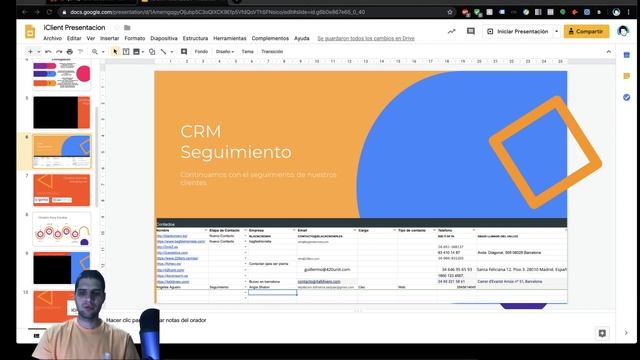Open the Chrome three-dot menu

tap(629, 12)
